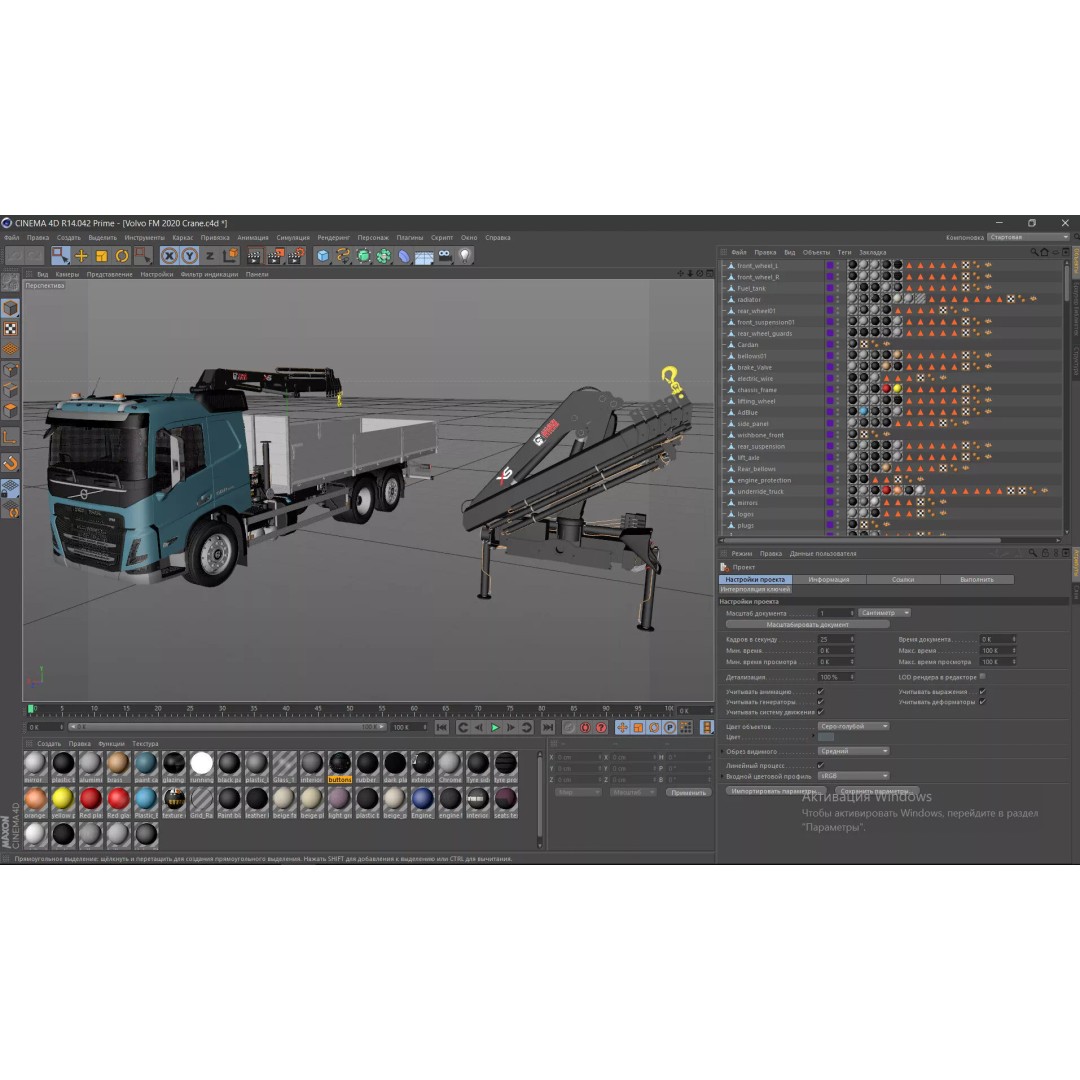Activate the Texture mode checkerboard icon
1080x1080 pixels.
pyautogui.click(x=10, y=329)
